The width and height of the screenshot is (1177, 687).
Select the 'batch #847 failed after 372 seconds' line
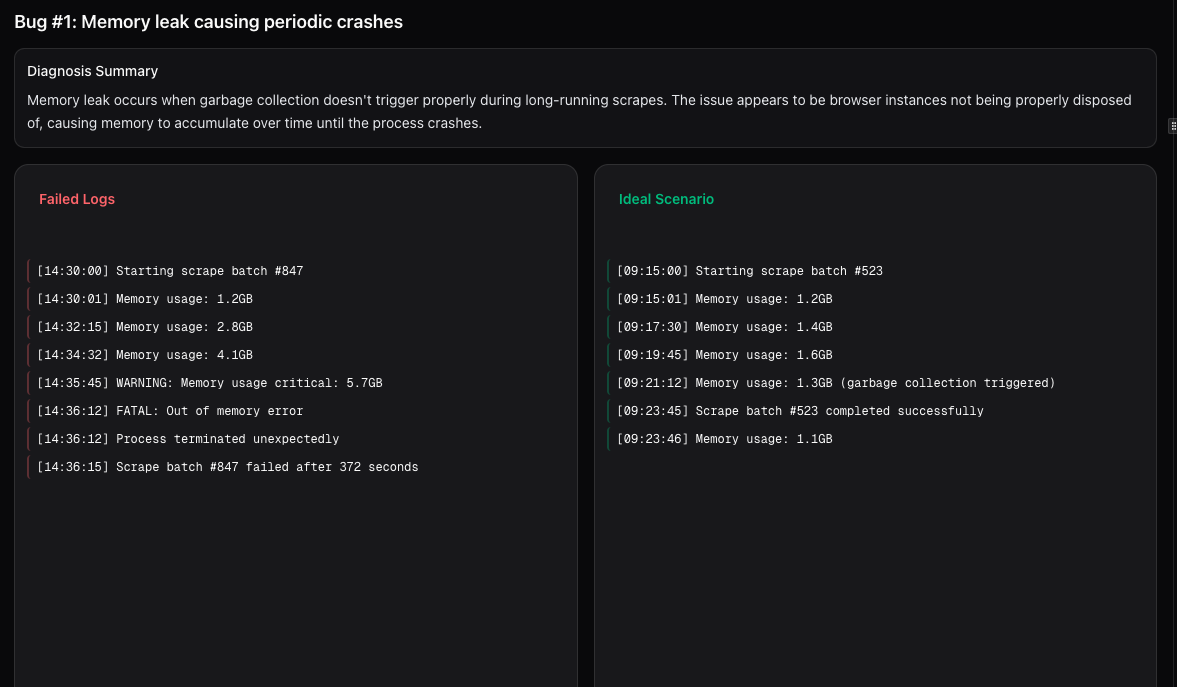click(228, 467)
